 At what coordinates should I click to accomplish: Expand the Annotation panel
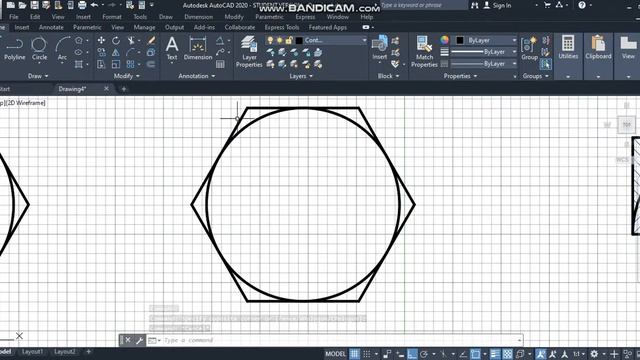click(197, 76)
